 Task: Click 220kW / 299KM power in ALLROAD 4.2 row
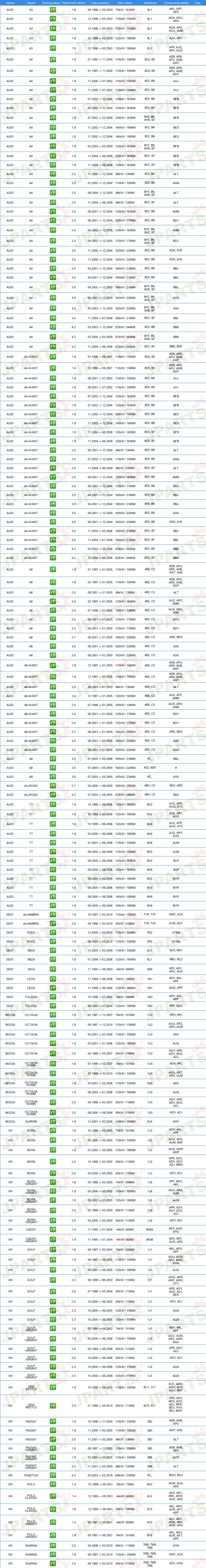[125, 794]
